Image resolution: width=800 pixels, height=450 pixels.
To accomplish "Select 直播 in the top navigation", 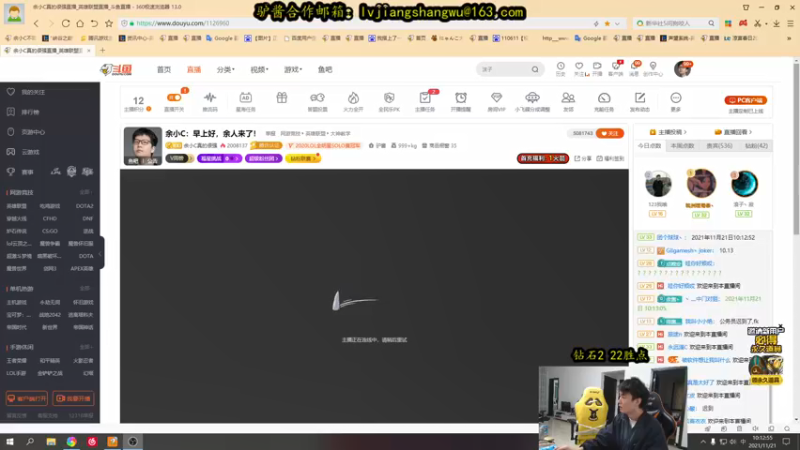I will coord(194,69).
